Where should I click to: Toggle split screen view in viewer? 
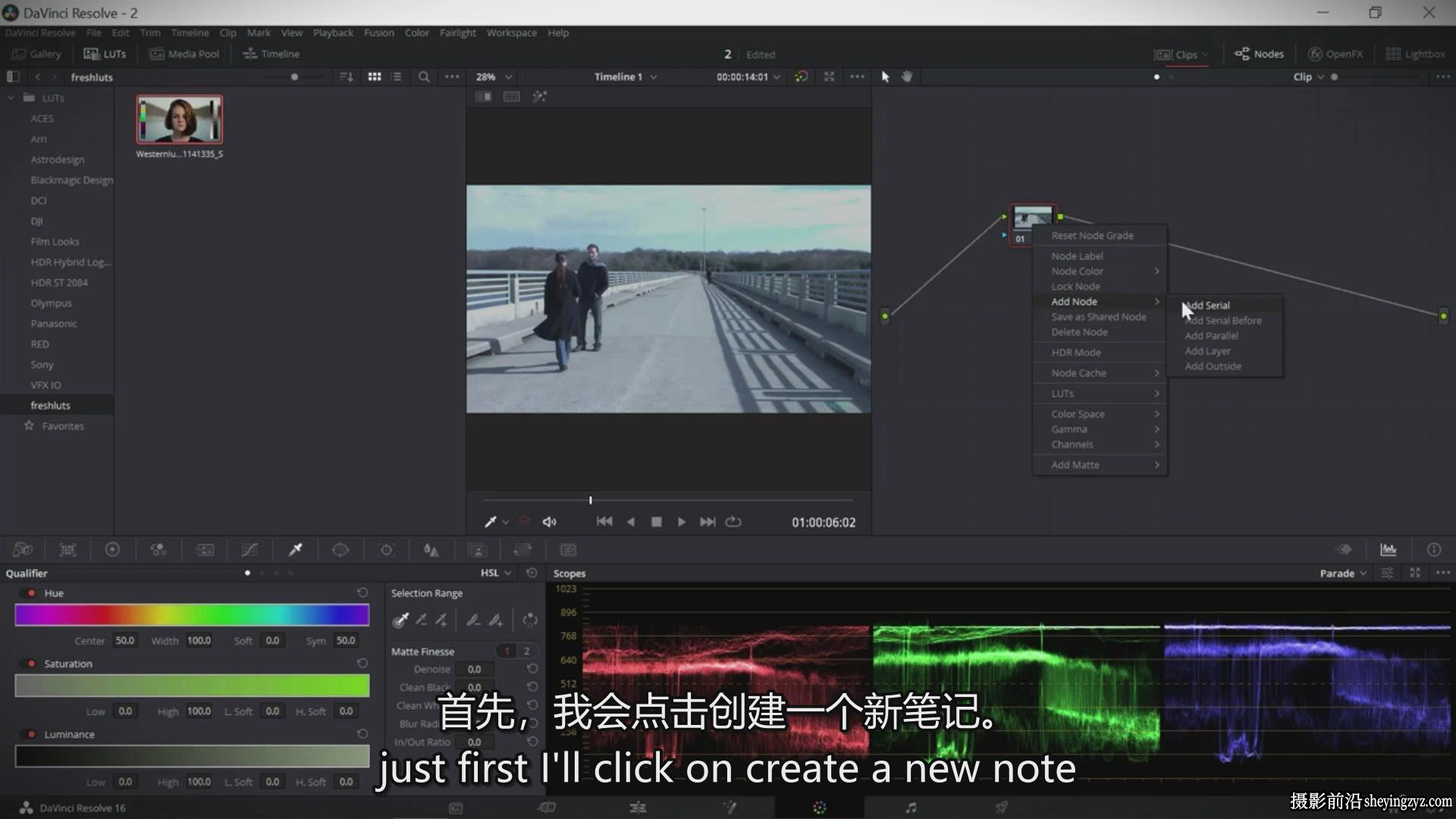pos(512,97)
